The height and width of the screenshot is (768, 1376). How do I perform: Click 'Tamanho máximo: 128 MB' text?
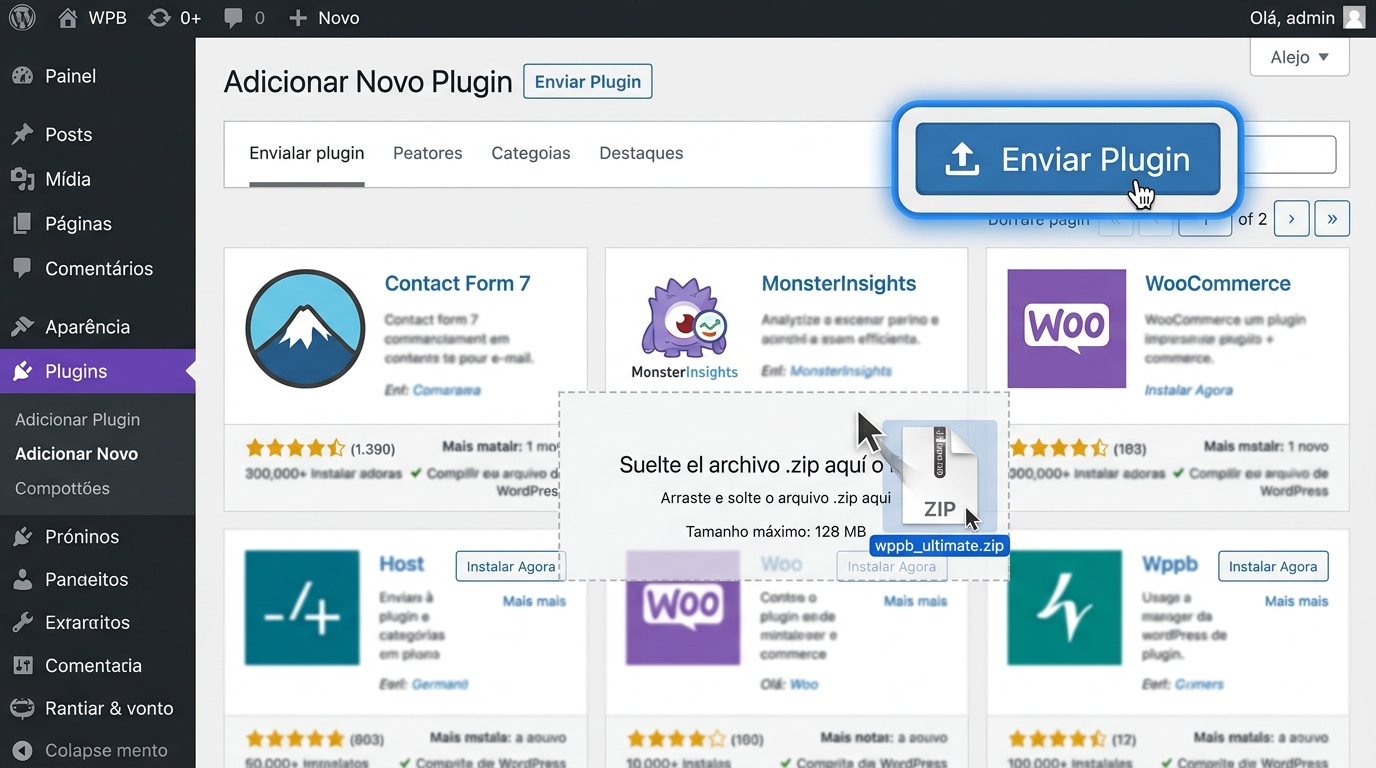click(x=776, y=532)
